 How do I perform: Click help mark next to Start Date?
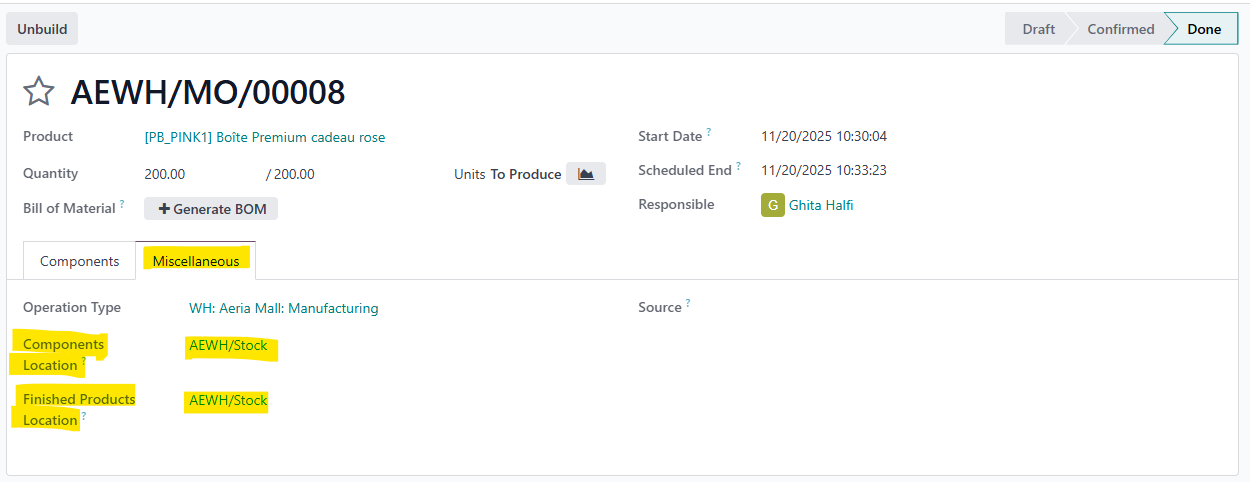point(709,132)
